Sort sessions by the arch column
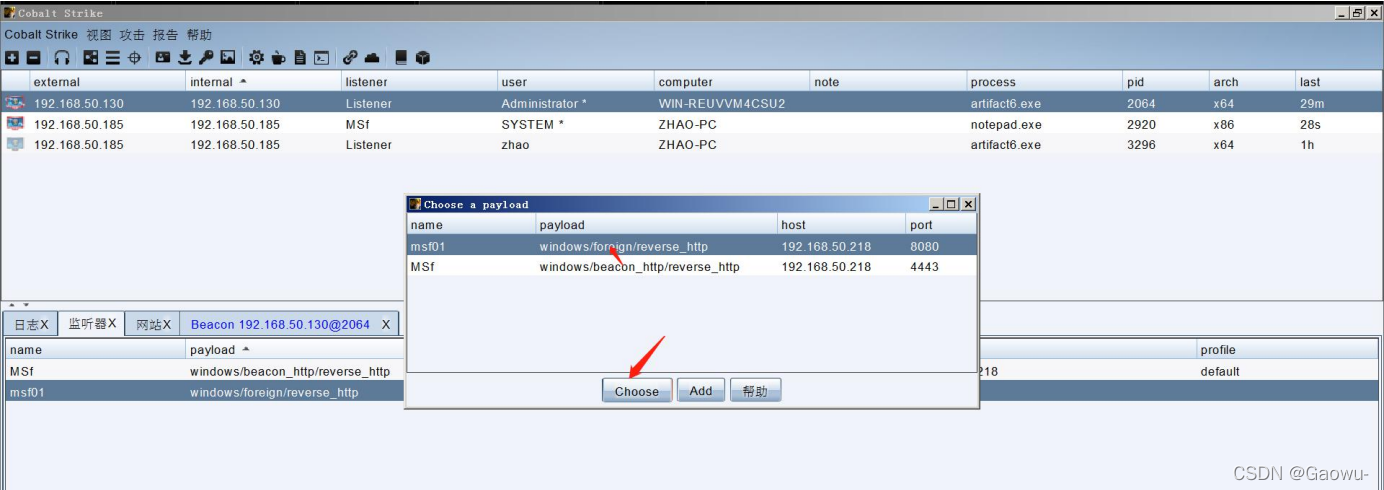1384x490 pixels. [1252, 82]
